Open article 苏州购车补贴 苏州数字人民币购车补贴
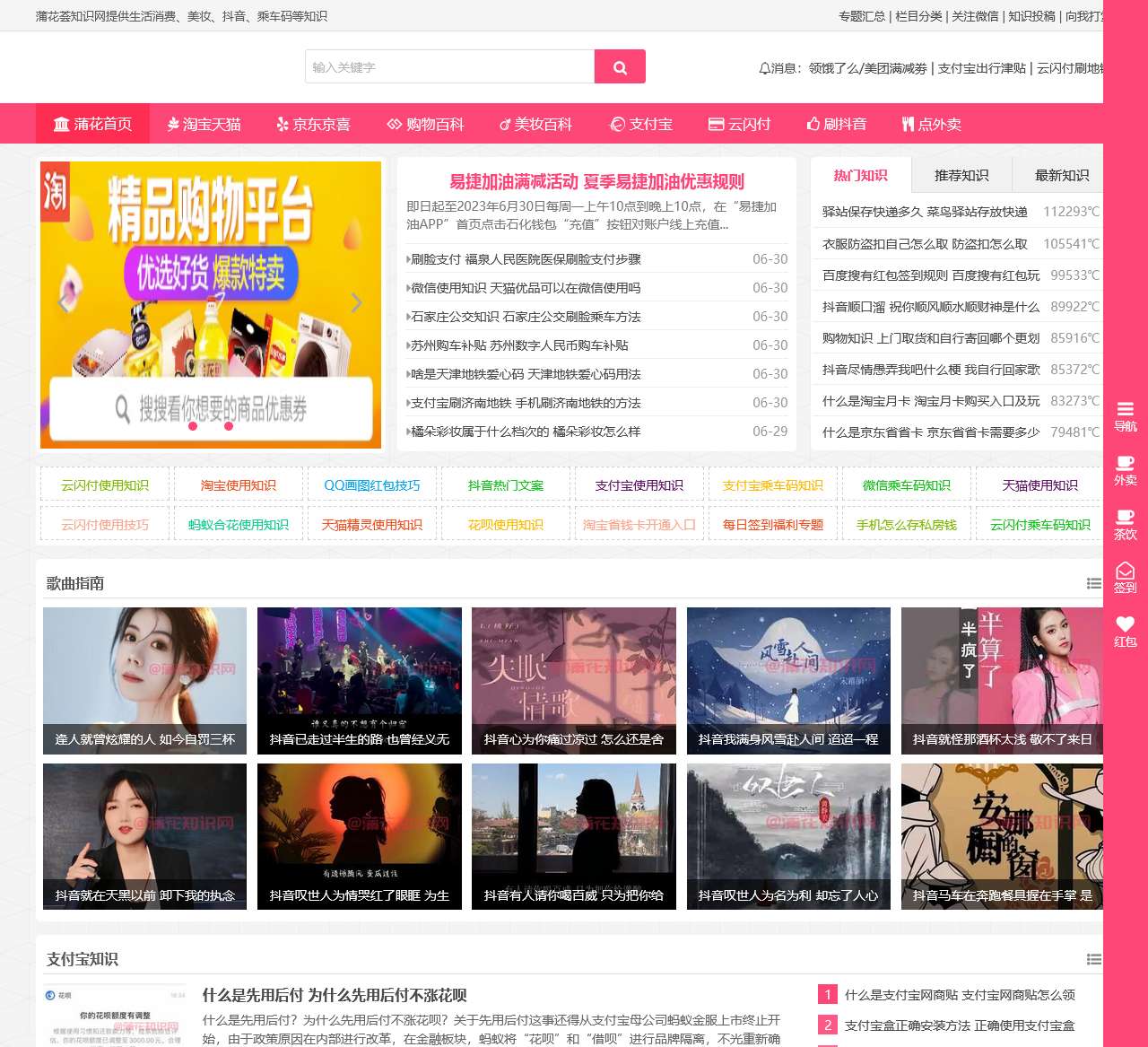 pos(519,345)
